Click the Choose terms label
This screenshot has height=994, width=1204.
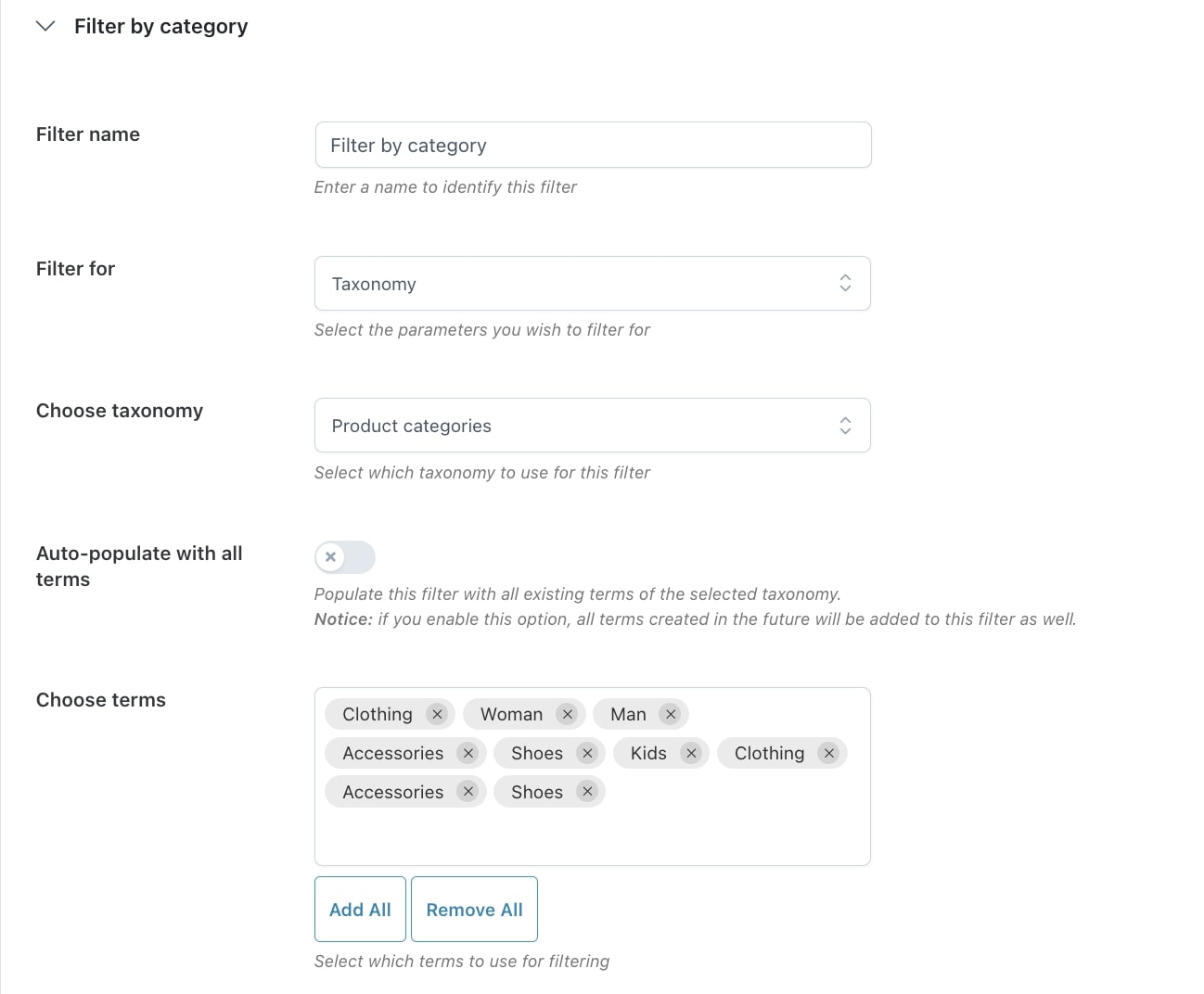pos(101,700)
